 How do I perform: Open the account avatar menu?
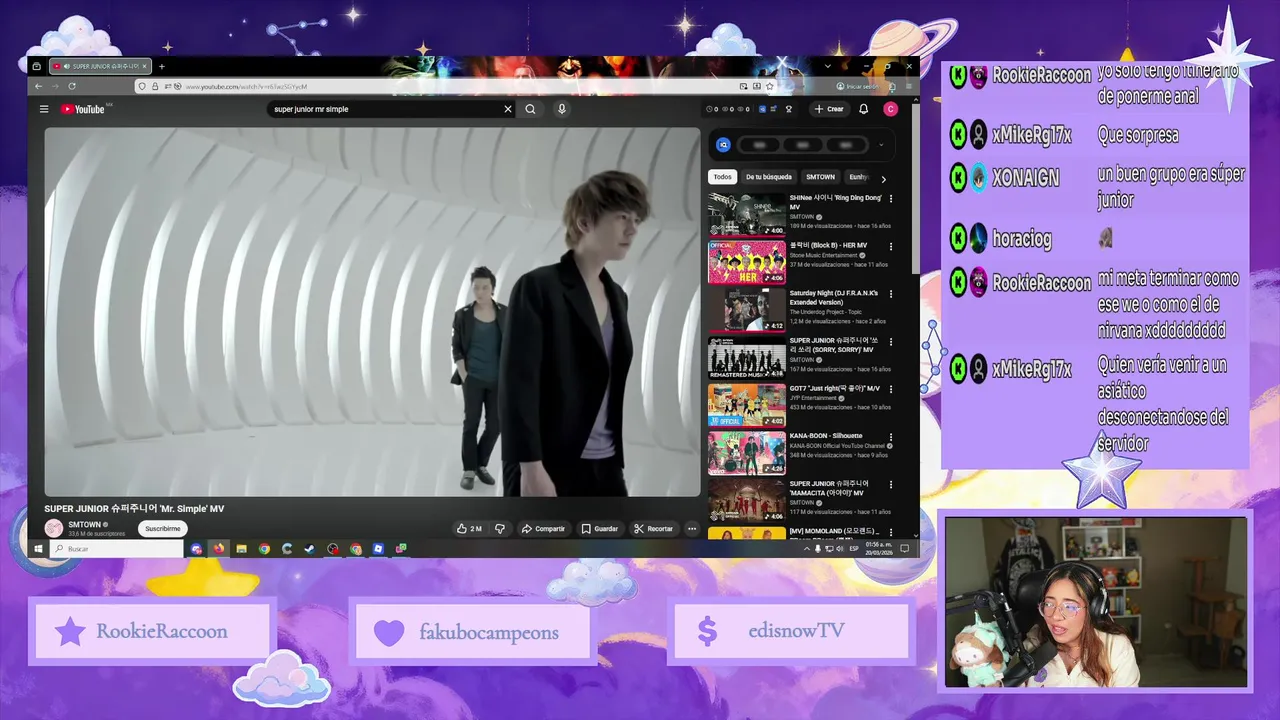click(890, 109)
